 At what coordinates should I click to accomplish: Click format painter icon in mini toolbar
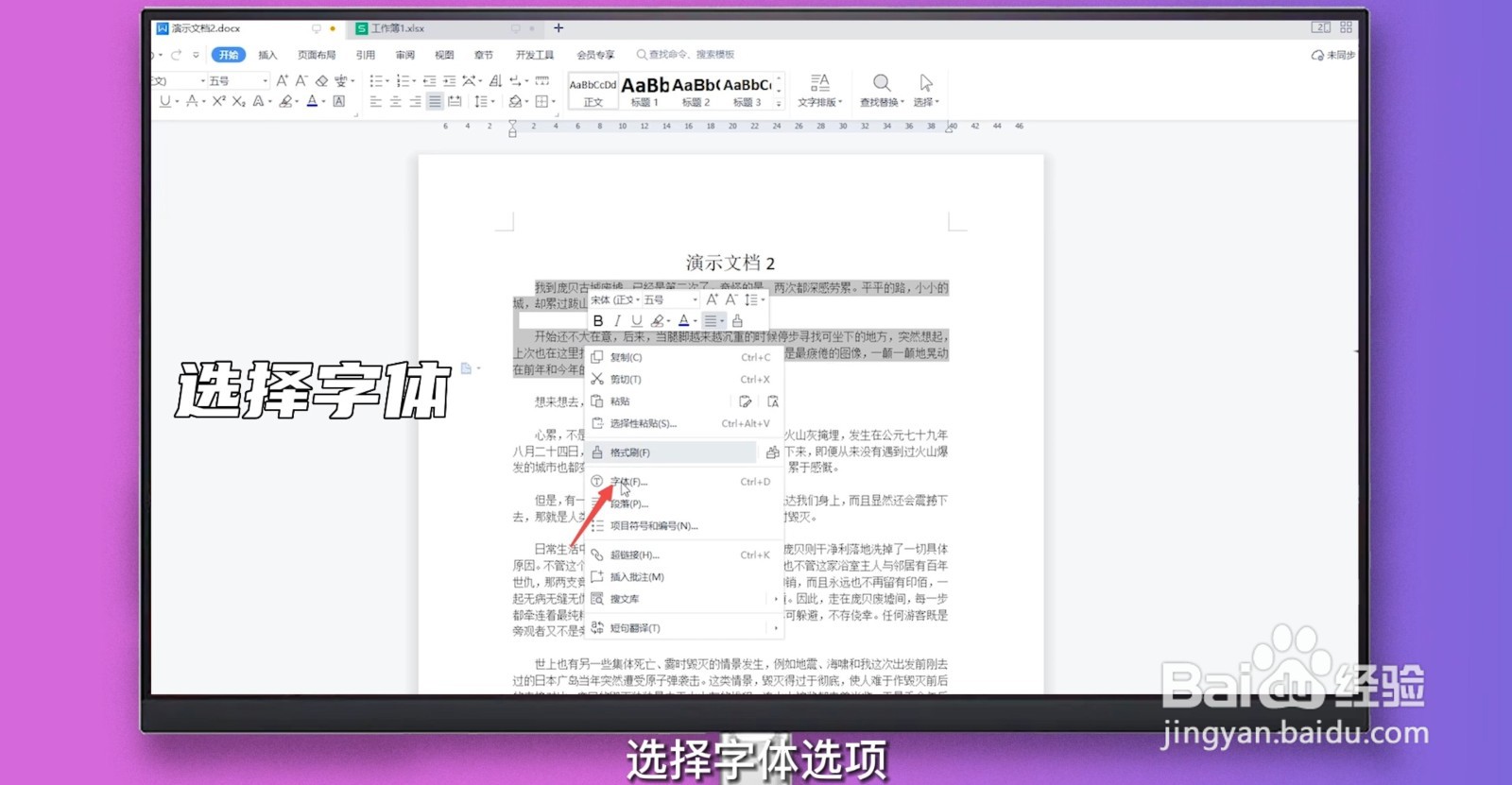pyautogui.click(x=737, y=321)
